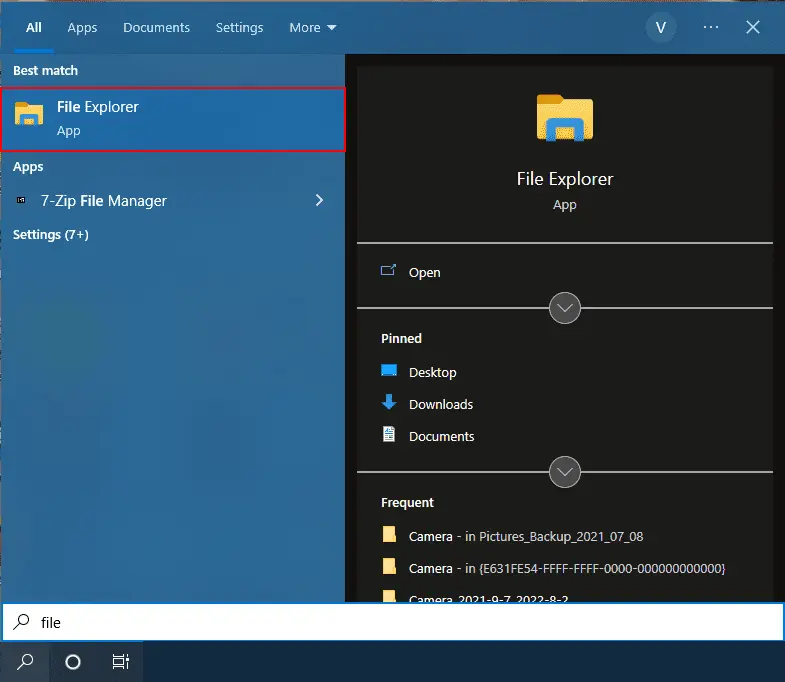Click the large File Explorer preview icon
This screenshot has width=785, height=682.
(x=565, y=118)
